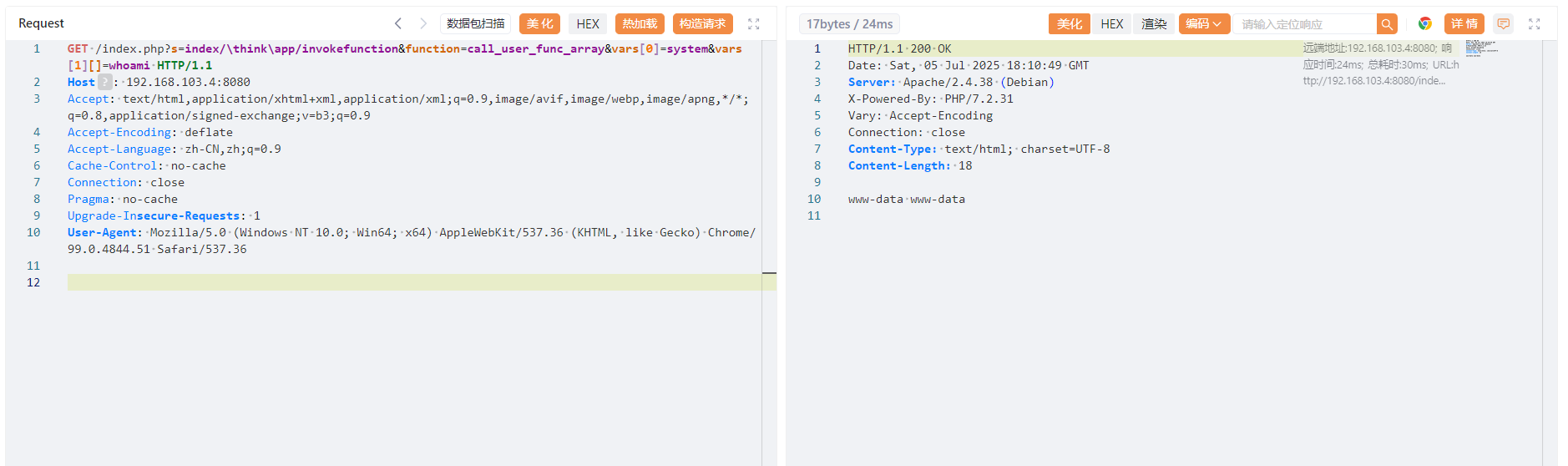
Task: Toggle 美化 beautify in the Request panel
Action: point(540,23)
